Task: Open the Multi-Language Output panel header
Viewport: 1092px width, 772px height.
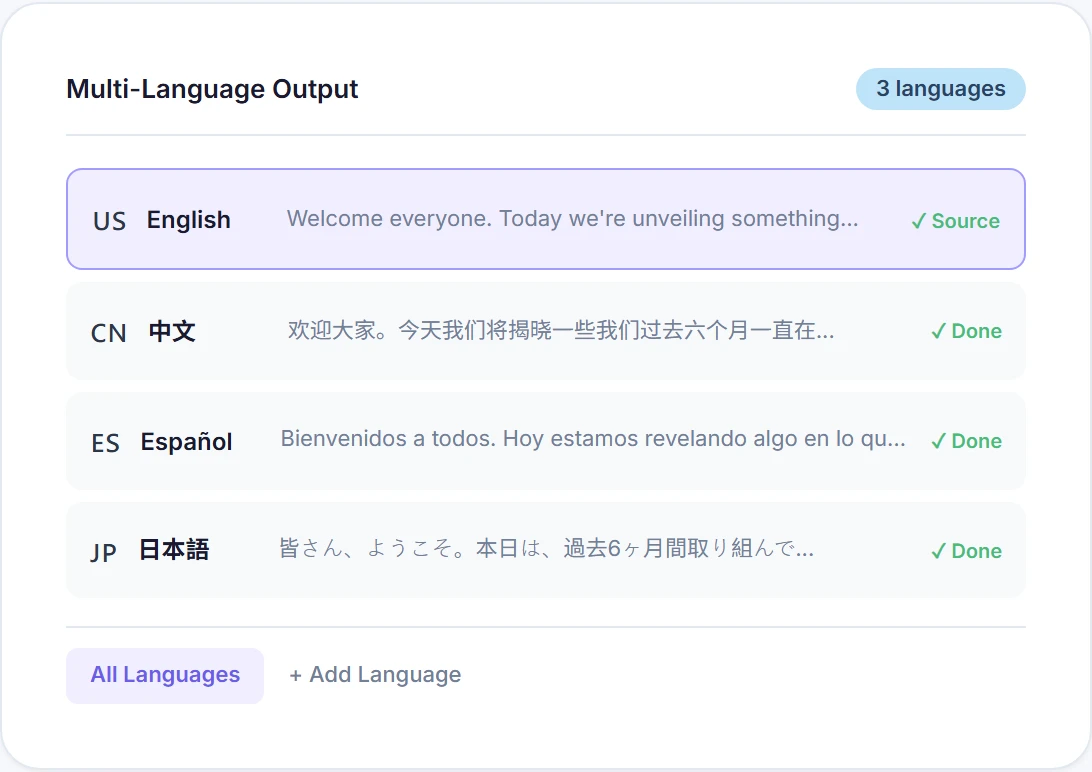Action: [212, 89]
